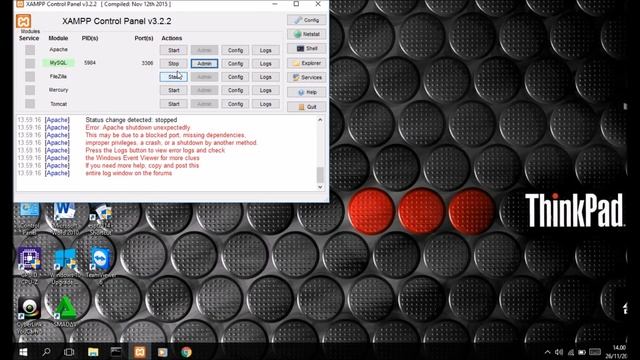Start the Tomcat module
The image size is (640, 360).
coord(173,104)
